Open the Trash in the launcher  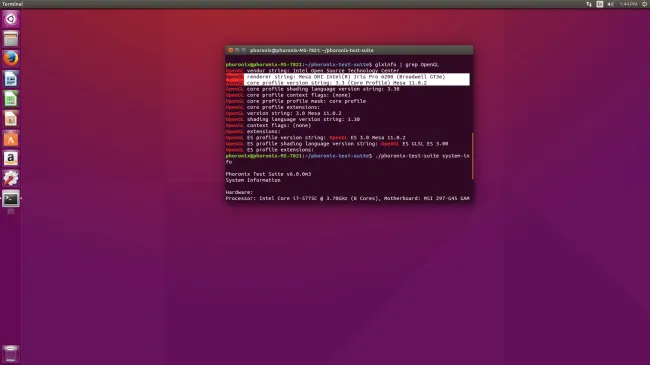coord(11,354)
